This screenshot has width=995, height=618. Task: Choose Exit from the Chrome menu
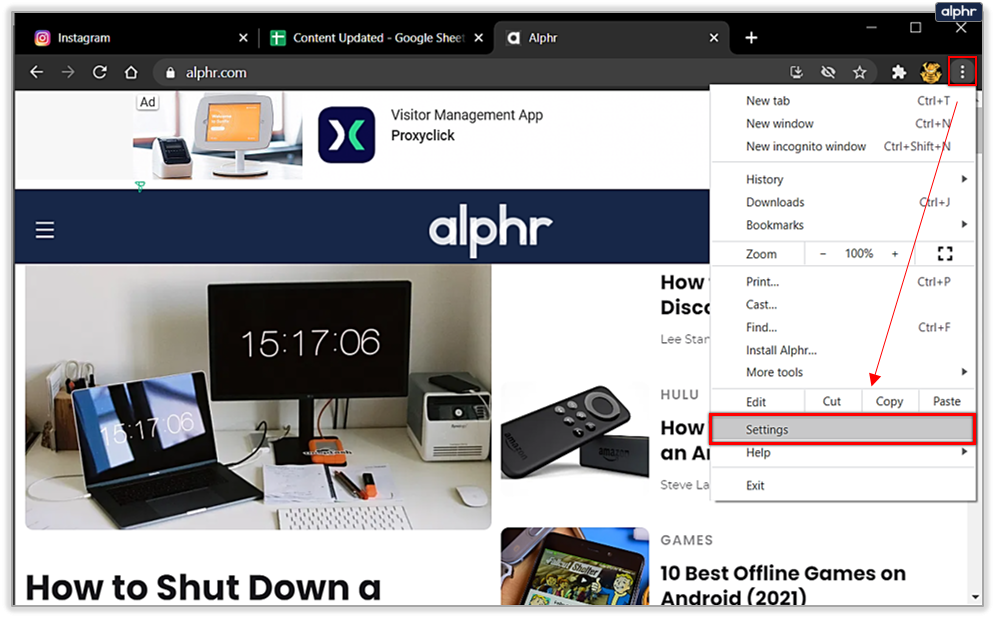(x=843, y=485)
